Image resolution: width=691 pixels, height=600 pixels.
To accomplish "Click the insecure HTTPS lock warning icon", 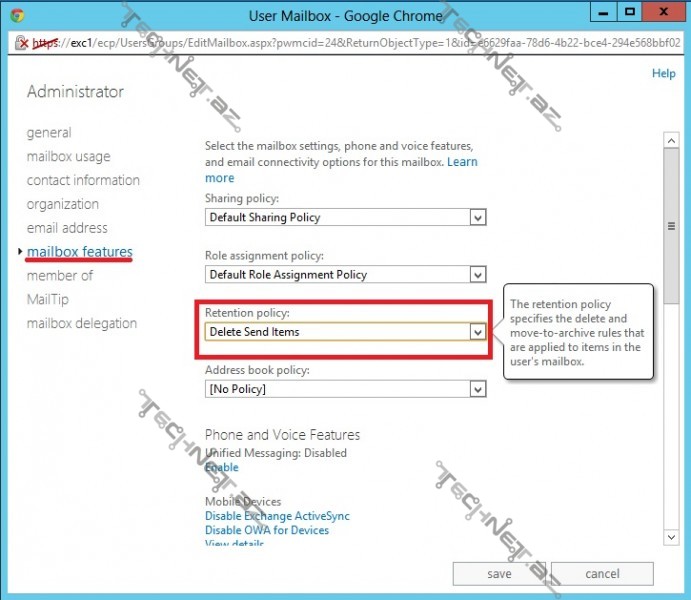I will click(21, 43).
